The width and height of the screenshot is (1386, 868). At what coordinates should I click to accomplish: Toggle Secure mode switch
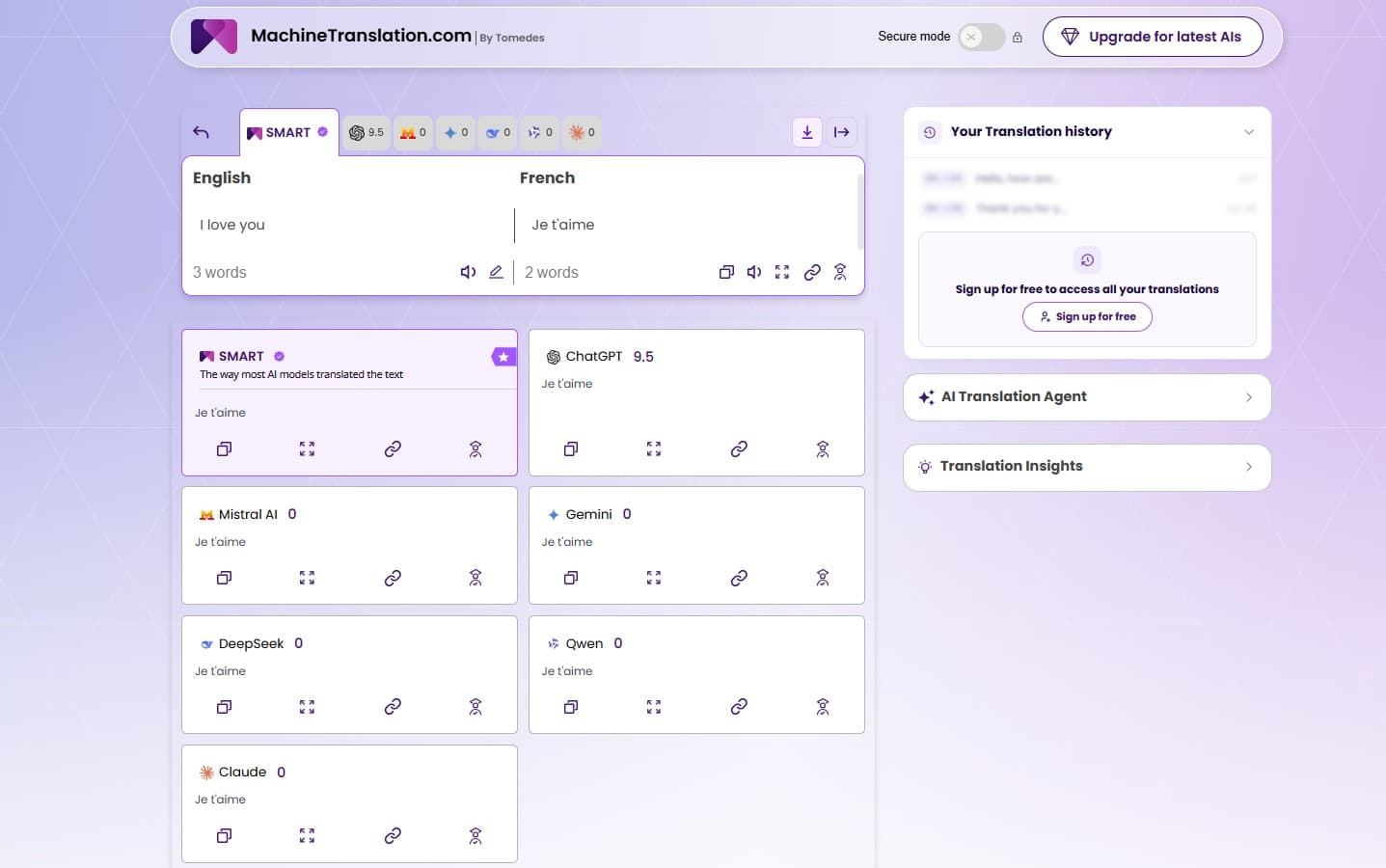(x=981, y=37)
